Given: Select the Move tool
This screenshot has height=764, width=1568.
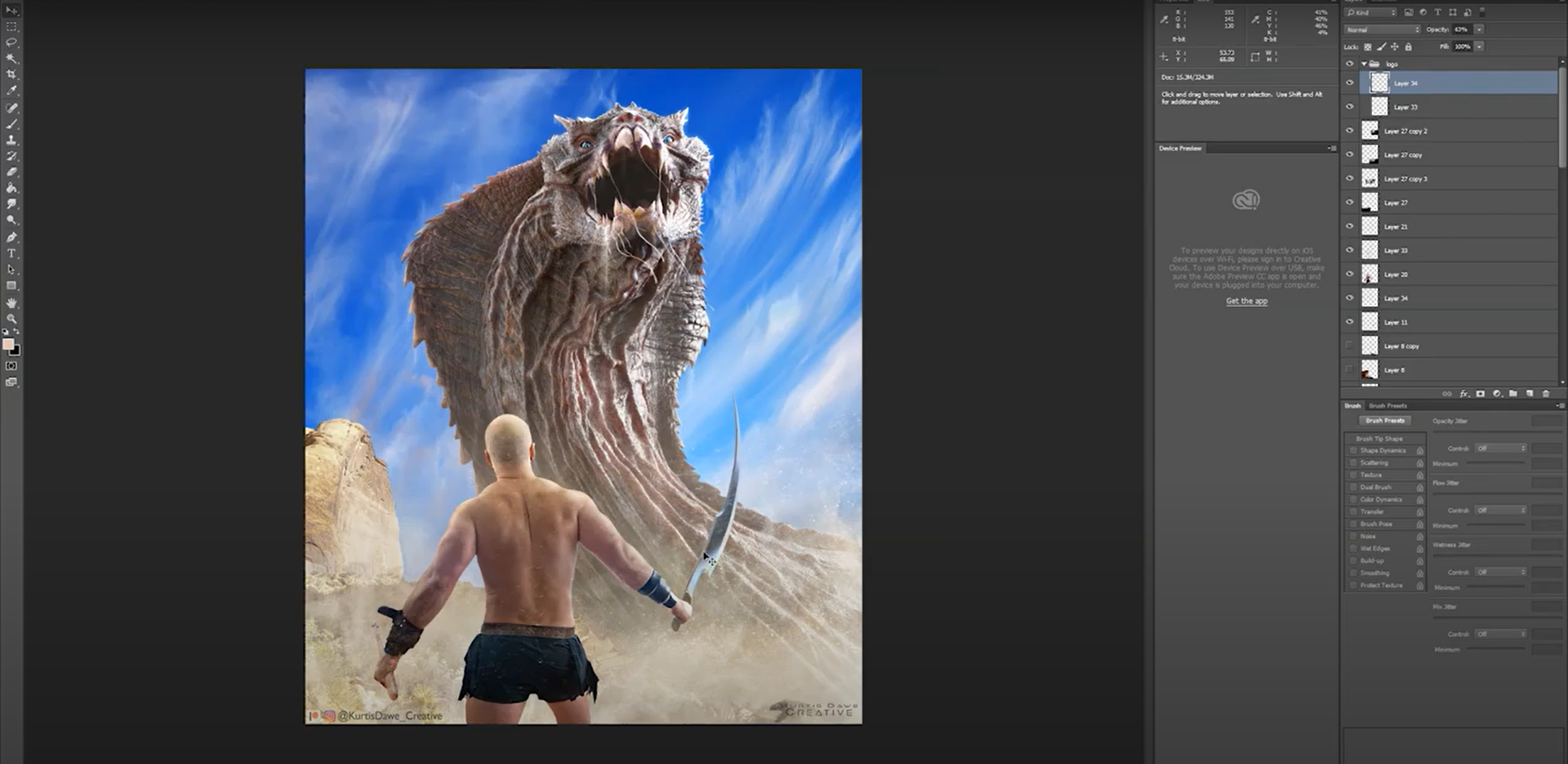Looking at the screenshot, I should coord(11,11).
